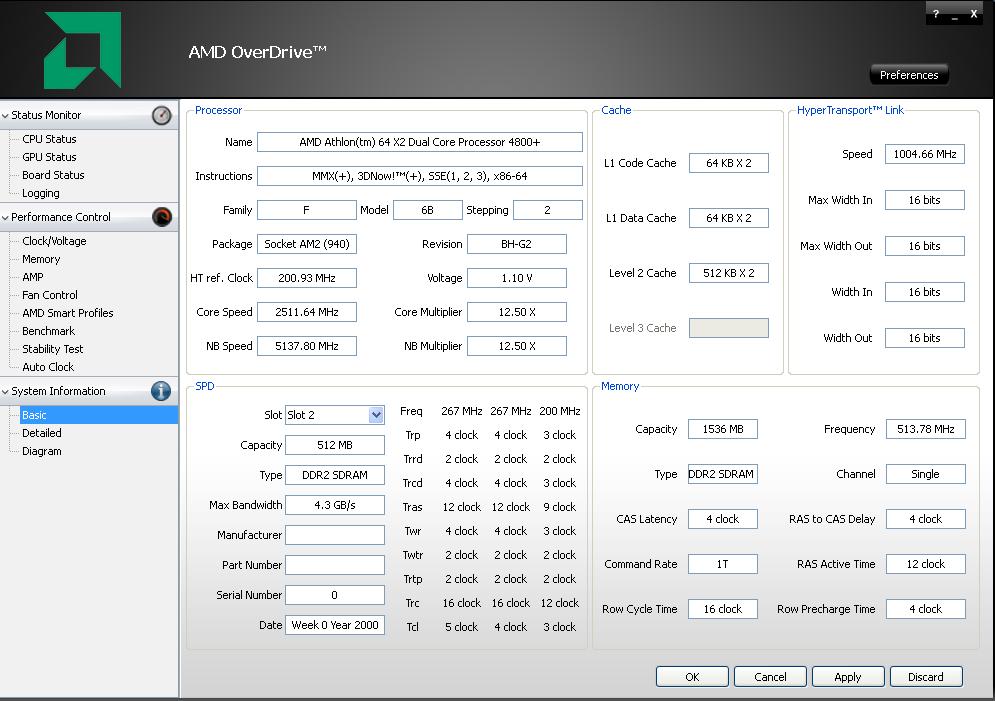The width and height of the screenshot is (995, 701).
Task: Open help with the question mark icon
Action: click(x=936, y=13)
